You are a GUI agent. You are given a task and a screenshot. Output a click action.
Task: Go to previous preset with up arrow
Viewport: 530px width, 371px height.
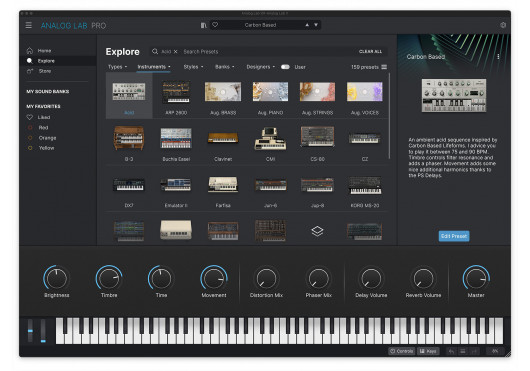tap(307, 25)
